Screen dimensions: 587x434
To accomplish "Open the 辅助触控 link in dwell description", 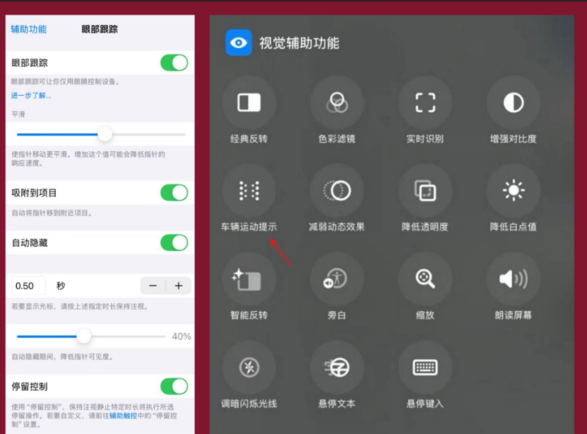I will (123, 416).
